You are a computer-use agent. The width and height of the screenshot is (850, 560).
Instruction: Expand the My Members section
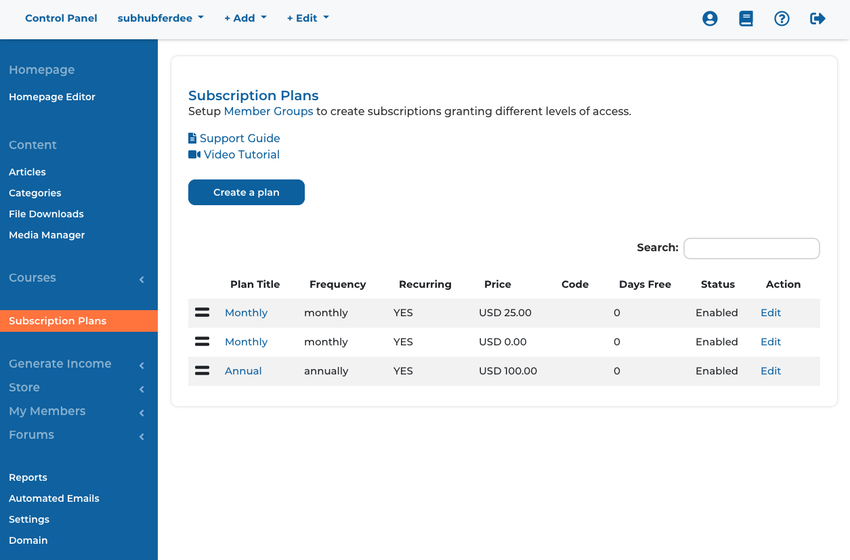click(x=79, y=411)
